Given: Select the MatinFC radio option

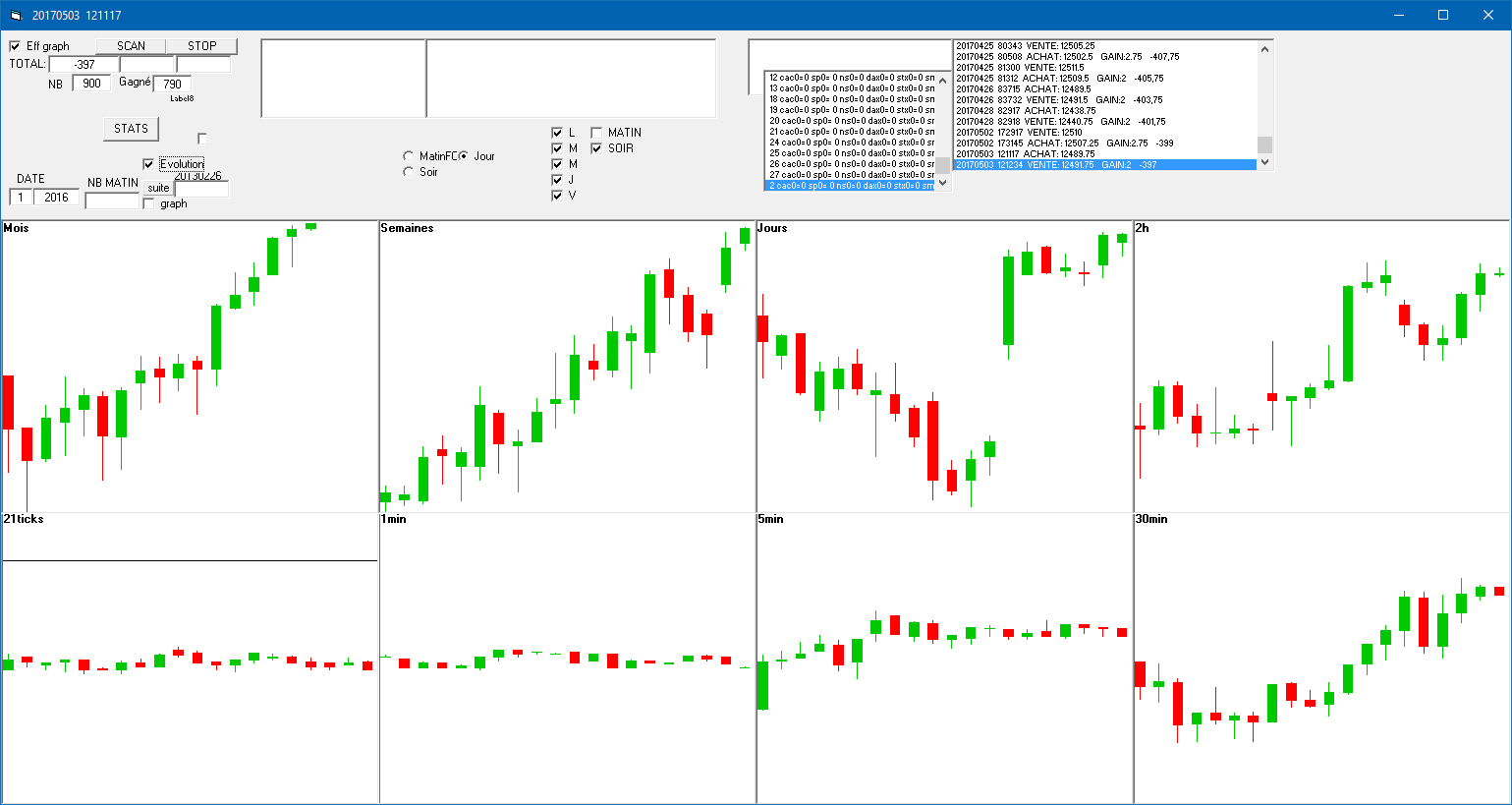Looking at the screenshot, I should click(x=409, y=156).
